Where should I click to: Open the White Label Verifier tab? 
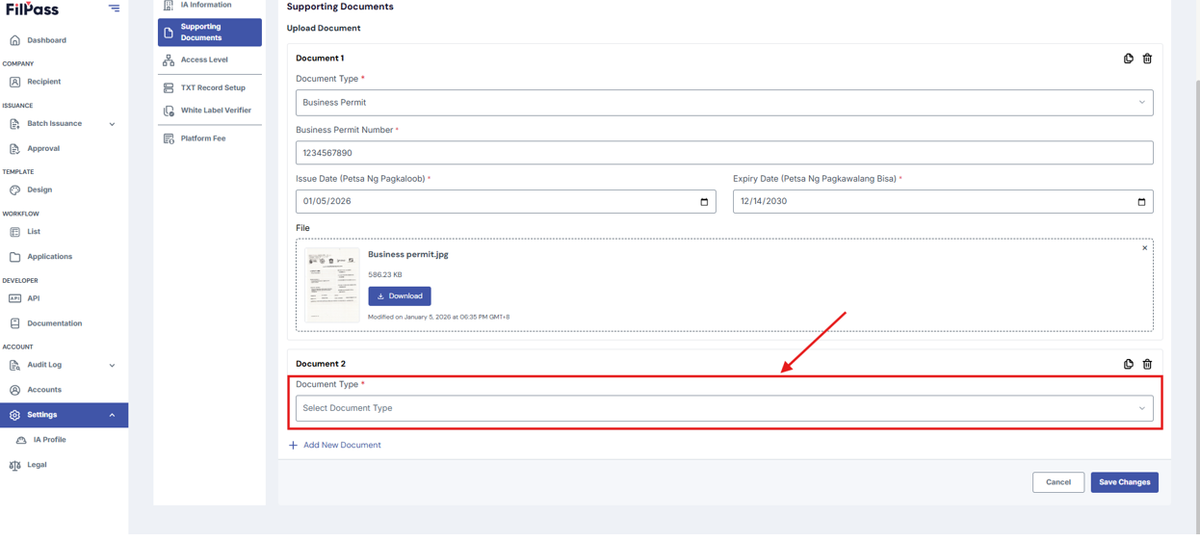209,110
